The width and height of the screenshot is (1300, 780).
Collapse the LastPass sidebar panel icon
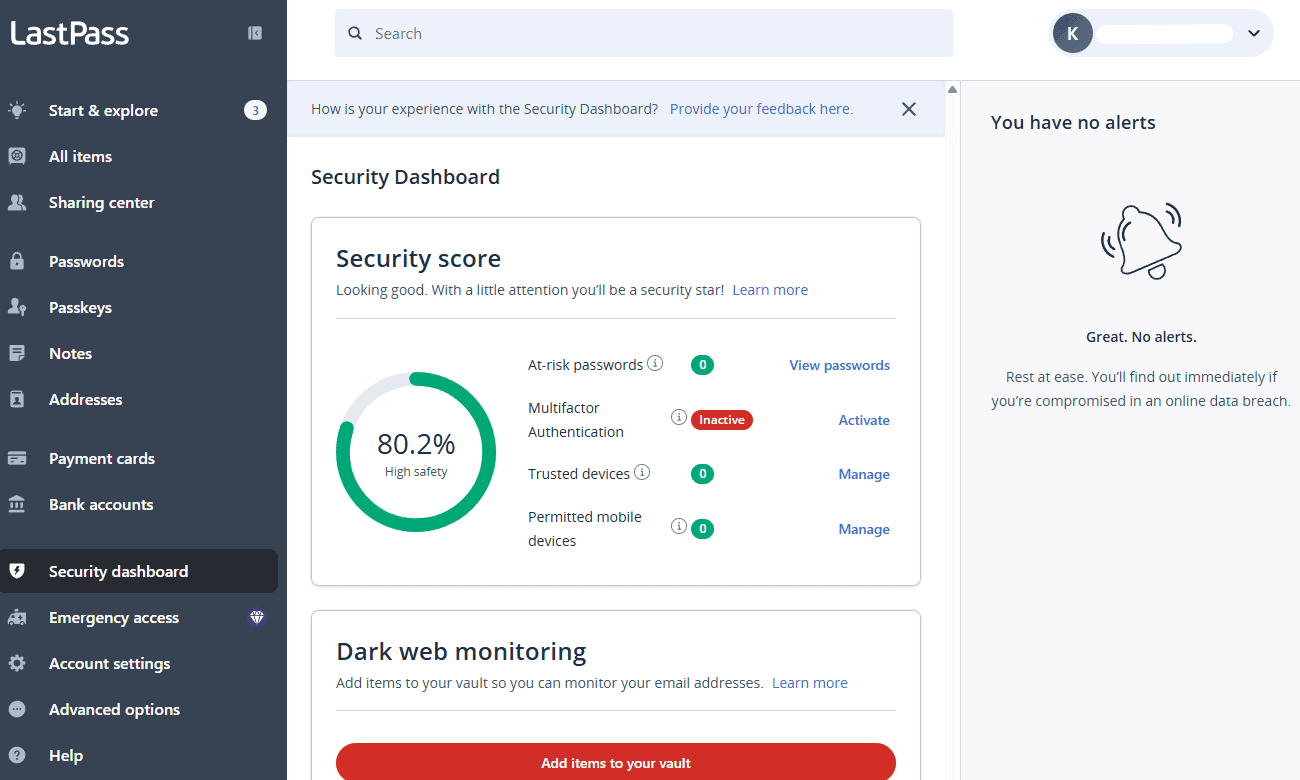[x=255, y=33]
